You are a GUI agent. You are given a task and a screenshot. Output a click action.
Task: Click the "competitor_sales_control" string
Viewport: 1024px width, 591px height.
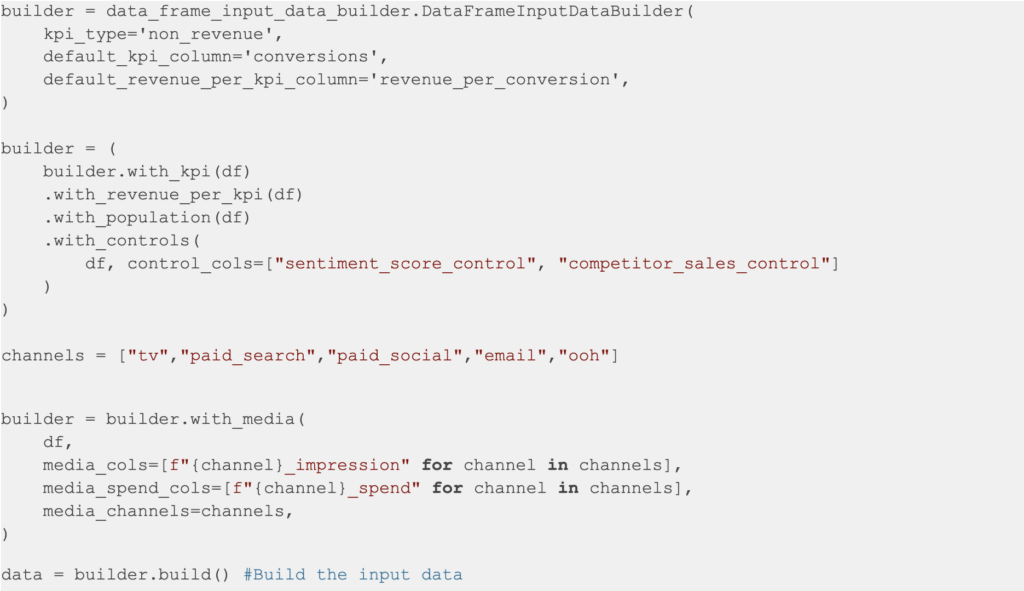(695, 263)
